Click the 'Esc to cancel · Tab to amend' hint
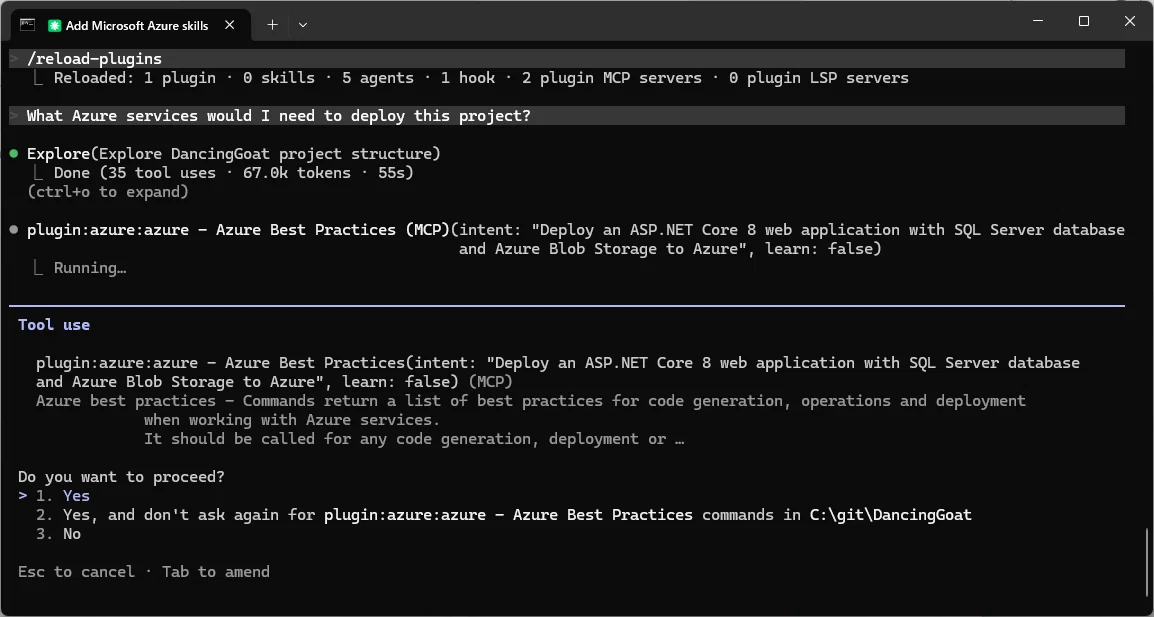Viewport: 1154px width, 617px height. click(144, 571)
